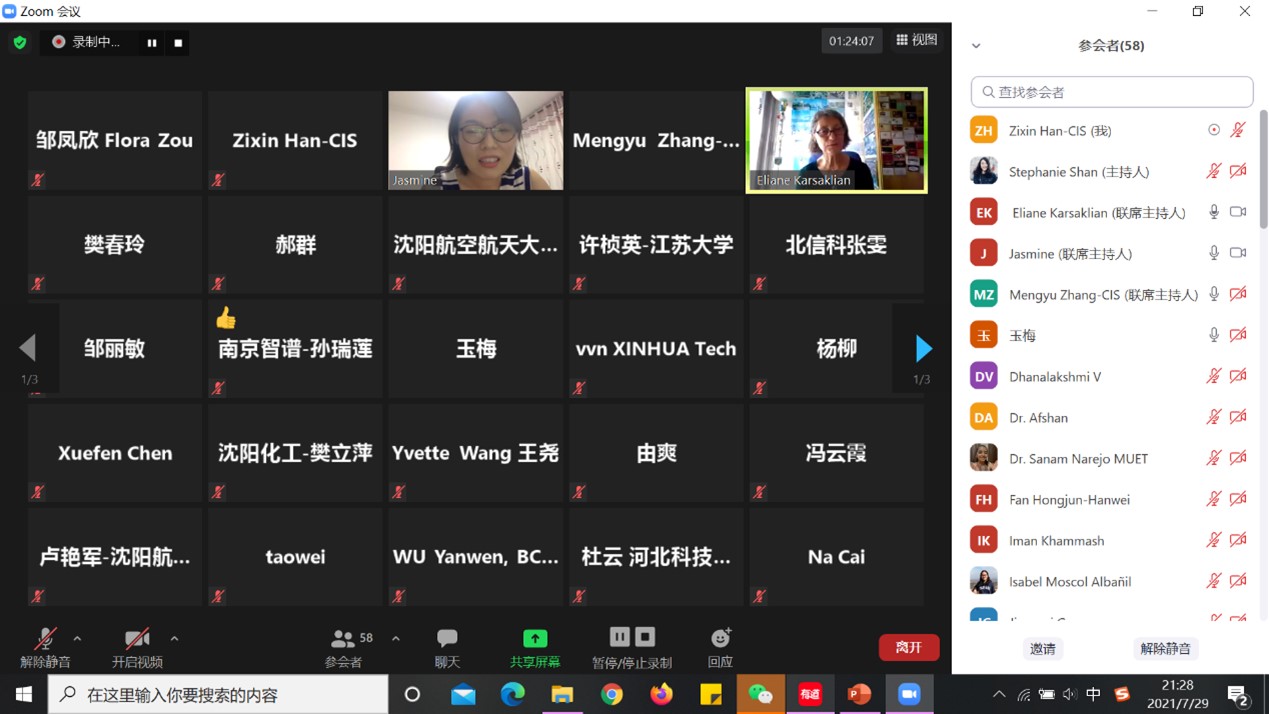The width and height of the screenshot is (1269, 714).
Task: Collapse participants panel with top chevron
Action: tap(976, 46)
